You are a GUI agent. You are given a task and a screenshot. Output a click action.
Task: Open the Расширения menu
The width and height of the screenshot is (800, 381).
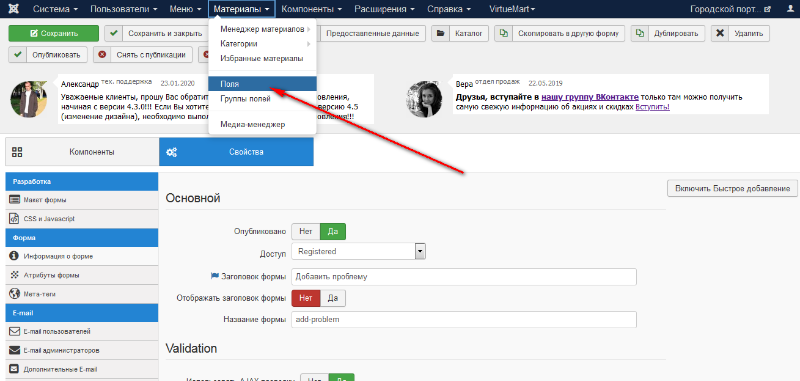(384, 9)
